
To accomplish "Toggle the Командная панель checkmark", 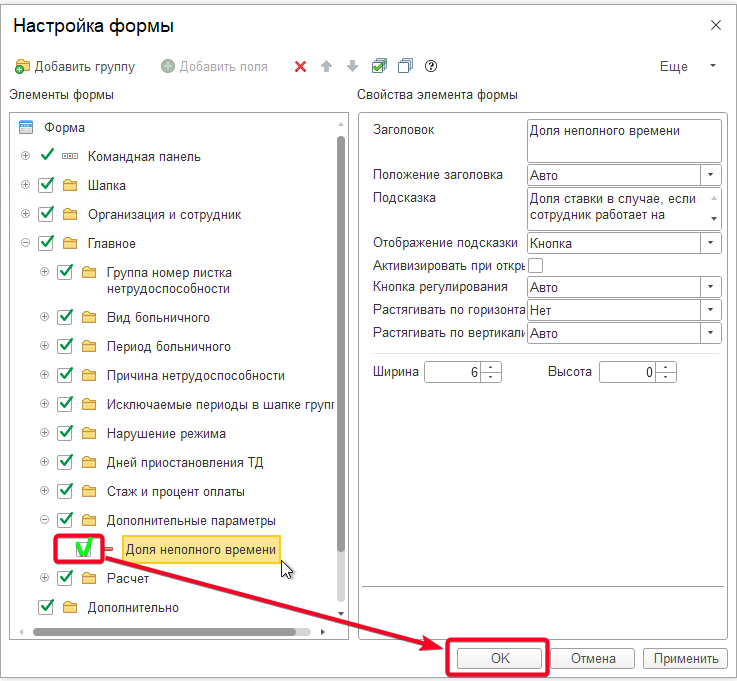I will (47, 155).
